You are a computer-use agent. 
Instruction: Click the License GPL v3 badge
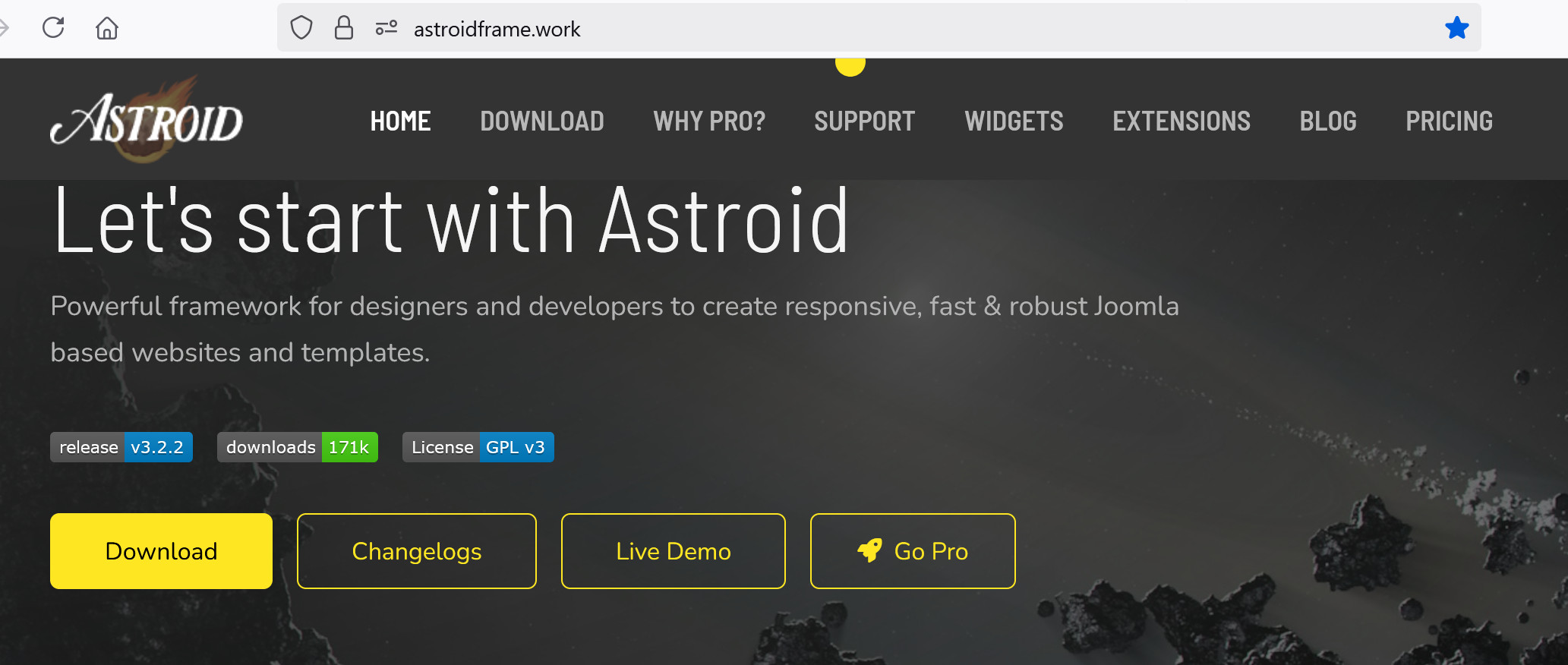click(x=478, y=447)
